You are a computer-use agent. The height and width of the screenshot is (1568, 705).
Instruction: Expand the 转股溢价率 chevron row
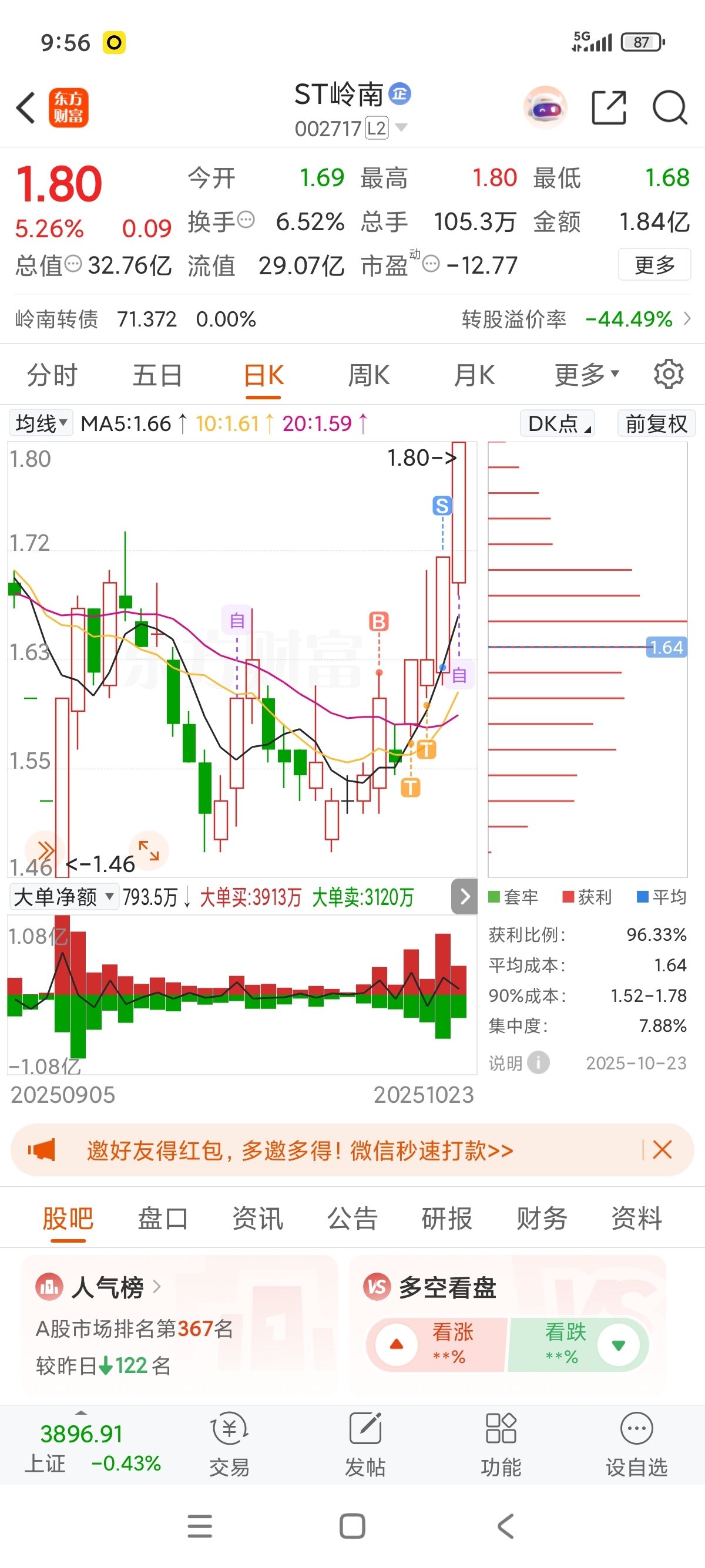point(687,318)
